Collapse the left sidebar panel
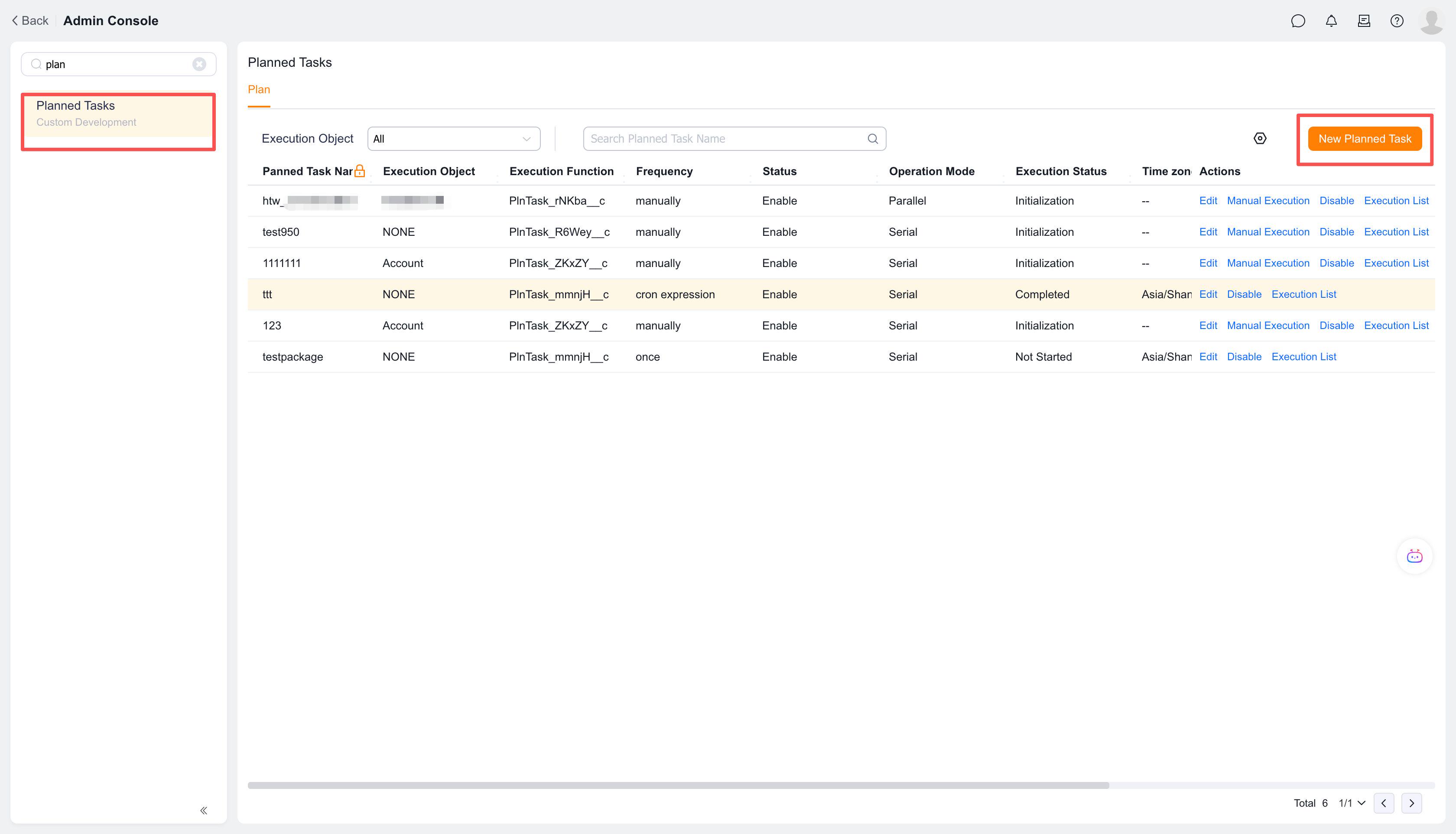1456x834 pixels. coord(204,810)
